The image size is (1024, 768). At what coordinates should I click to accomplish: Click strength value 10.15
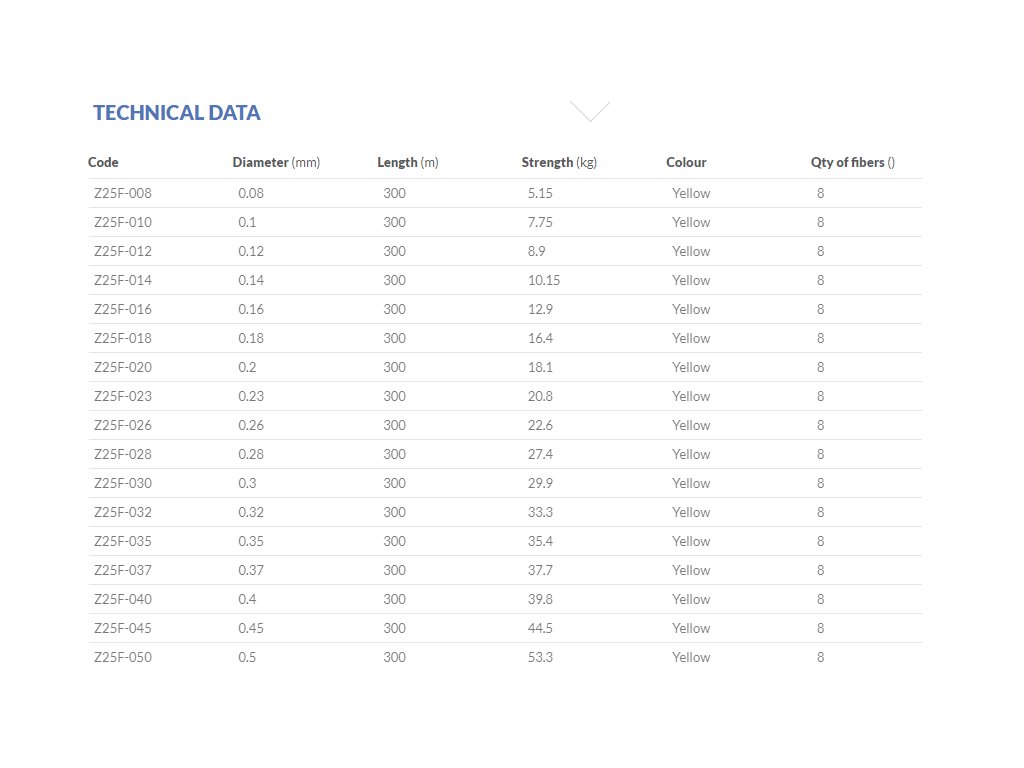pos(543,280)
